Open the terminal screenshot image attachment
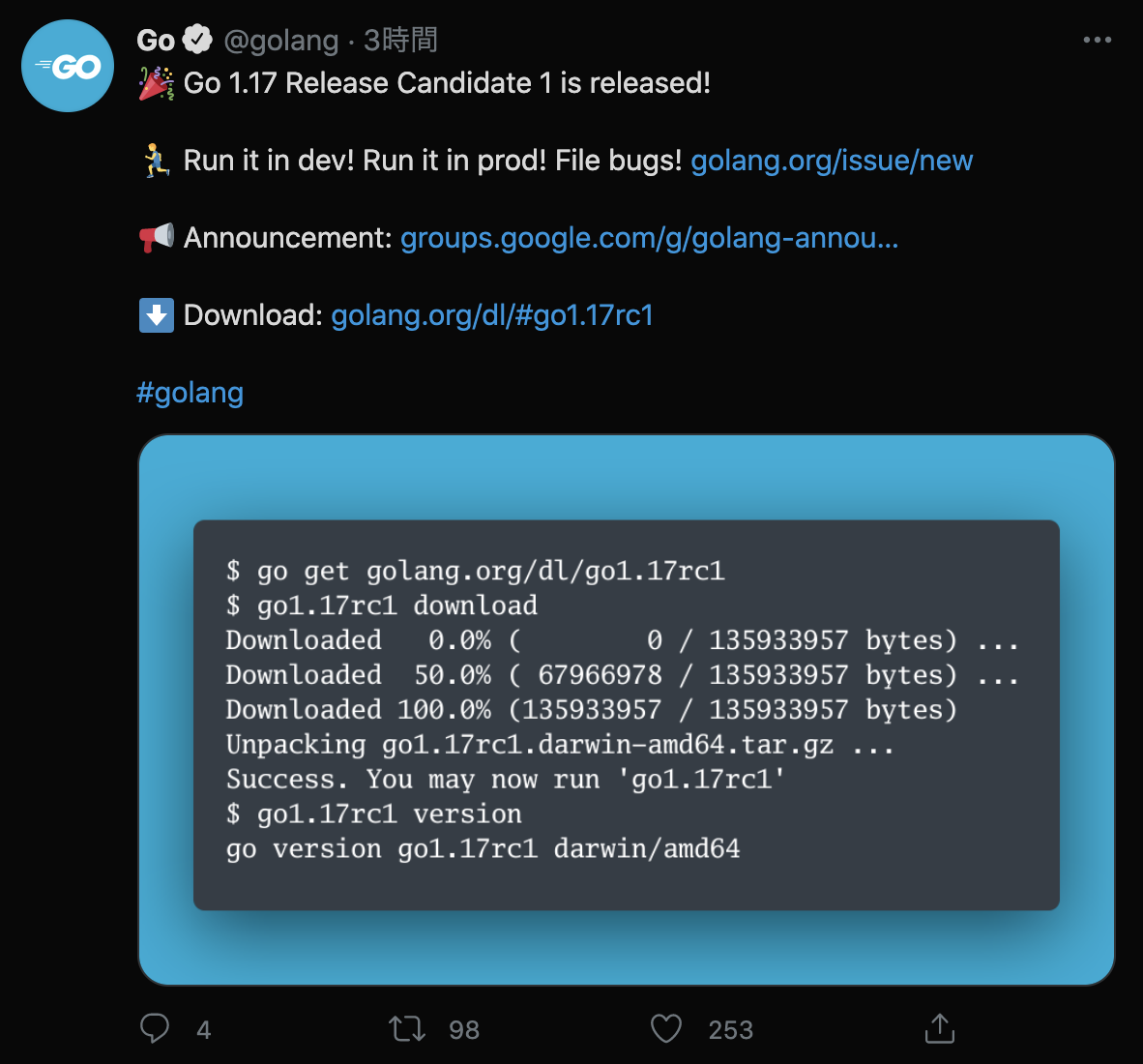 point(627,711)
